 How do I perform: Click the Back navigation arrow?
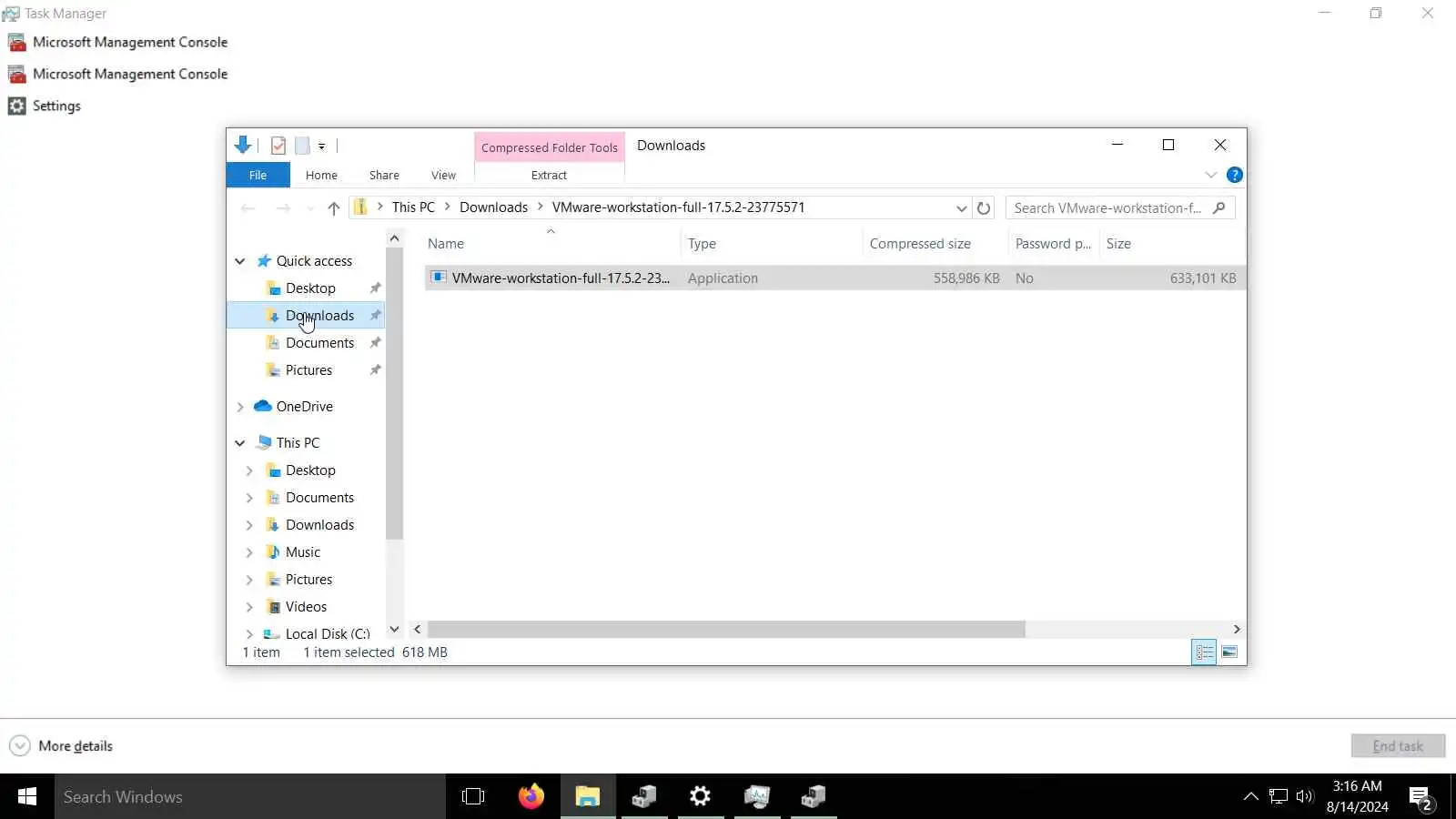point(248,208)
